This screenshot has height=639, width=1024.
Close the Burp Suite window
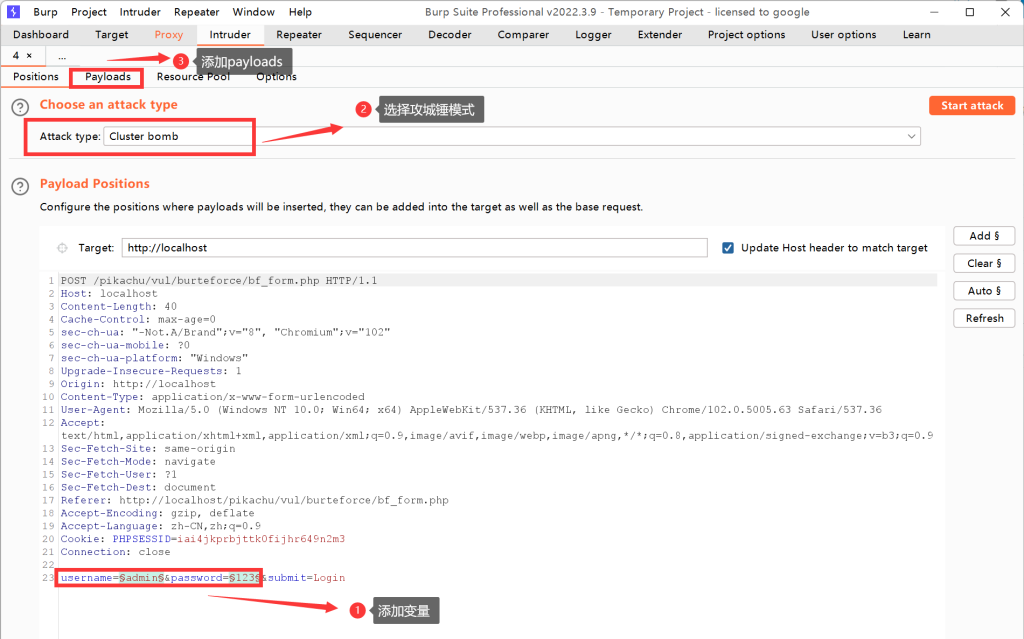click(1005, 12)
